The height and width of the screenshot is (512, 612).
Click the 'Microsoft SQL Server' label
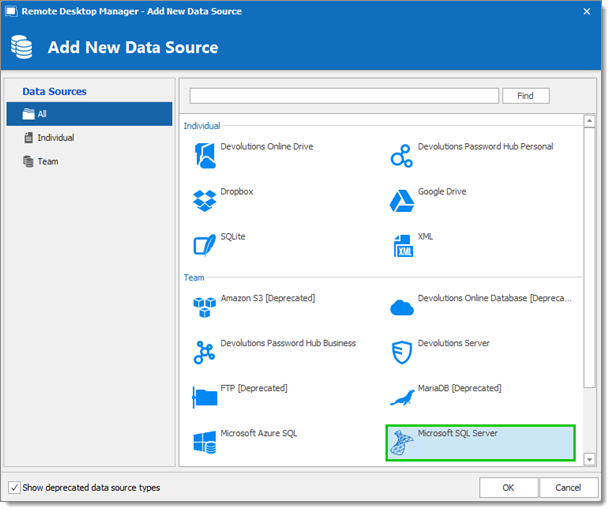point(458,434)
